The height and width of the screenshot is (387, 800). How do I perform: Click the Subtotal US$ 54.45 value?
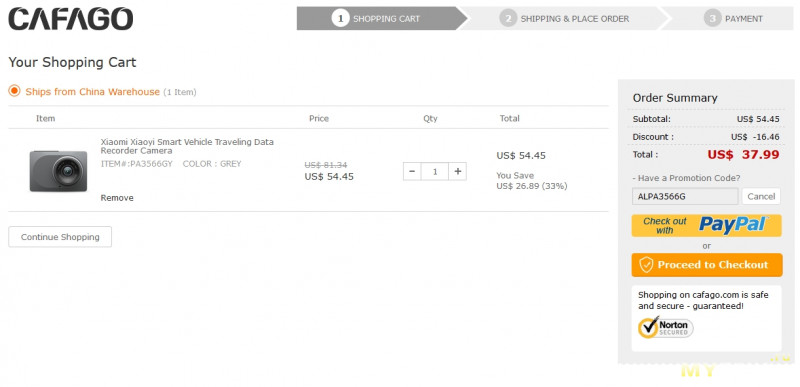point(758,119)
